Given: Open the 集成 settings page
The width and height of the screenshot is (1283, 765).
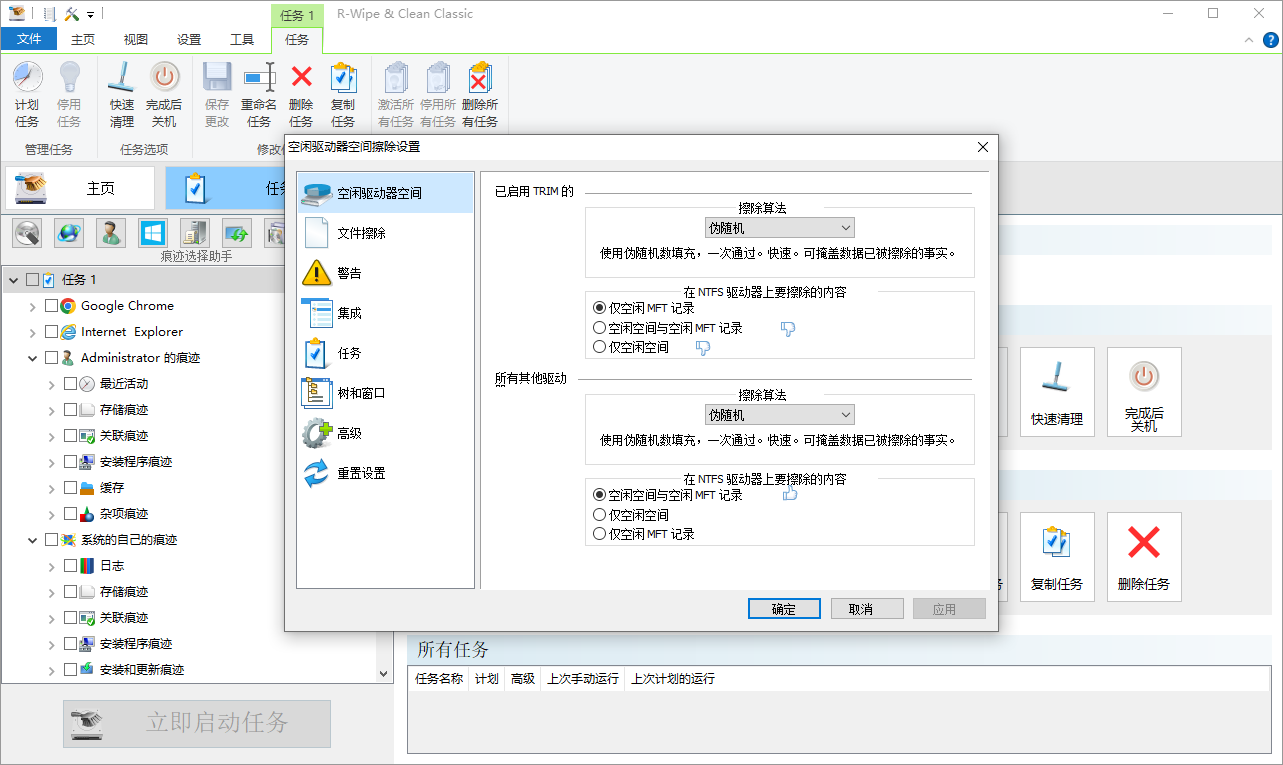Looking at the screenshot, I should [384, 313].
